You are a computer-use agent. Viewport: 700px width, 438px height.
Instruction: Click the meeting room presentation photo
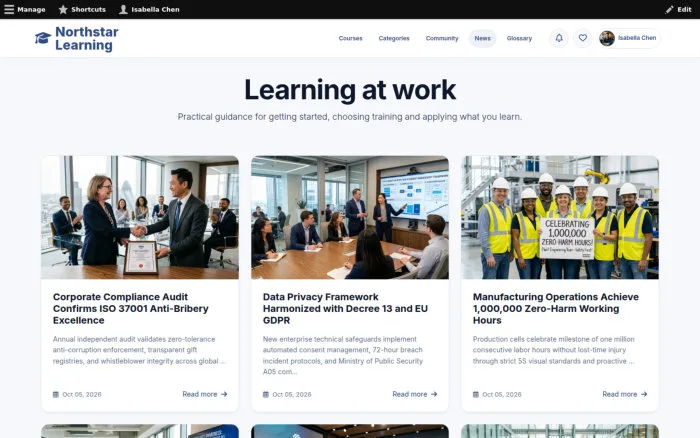(x=350, y=217)
